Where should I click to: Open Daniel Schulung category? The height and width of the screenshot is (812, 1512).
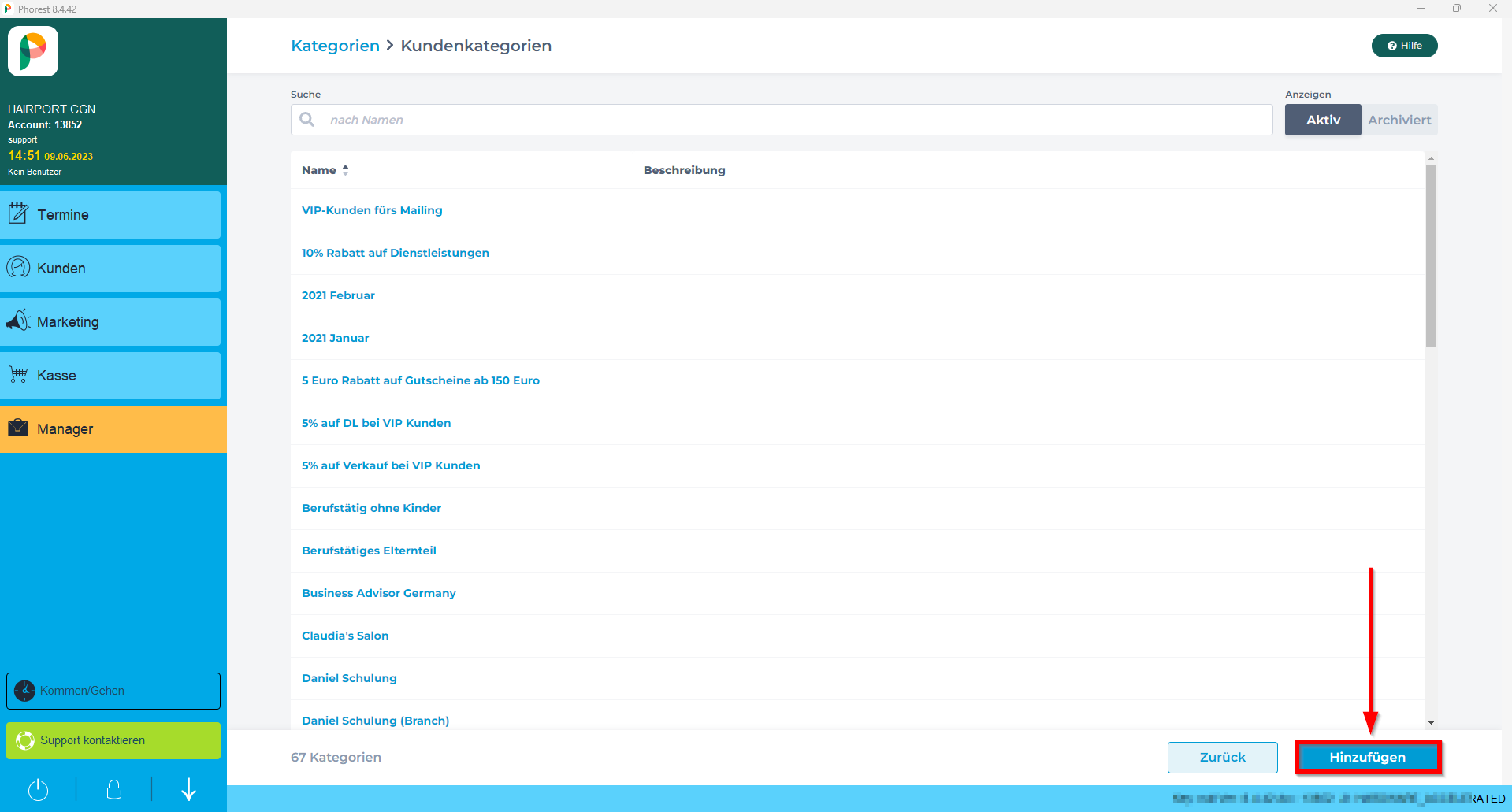(349, 678)
